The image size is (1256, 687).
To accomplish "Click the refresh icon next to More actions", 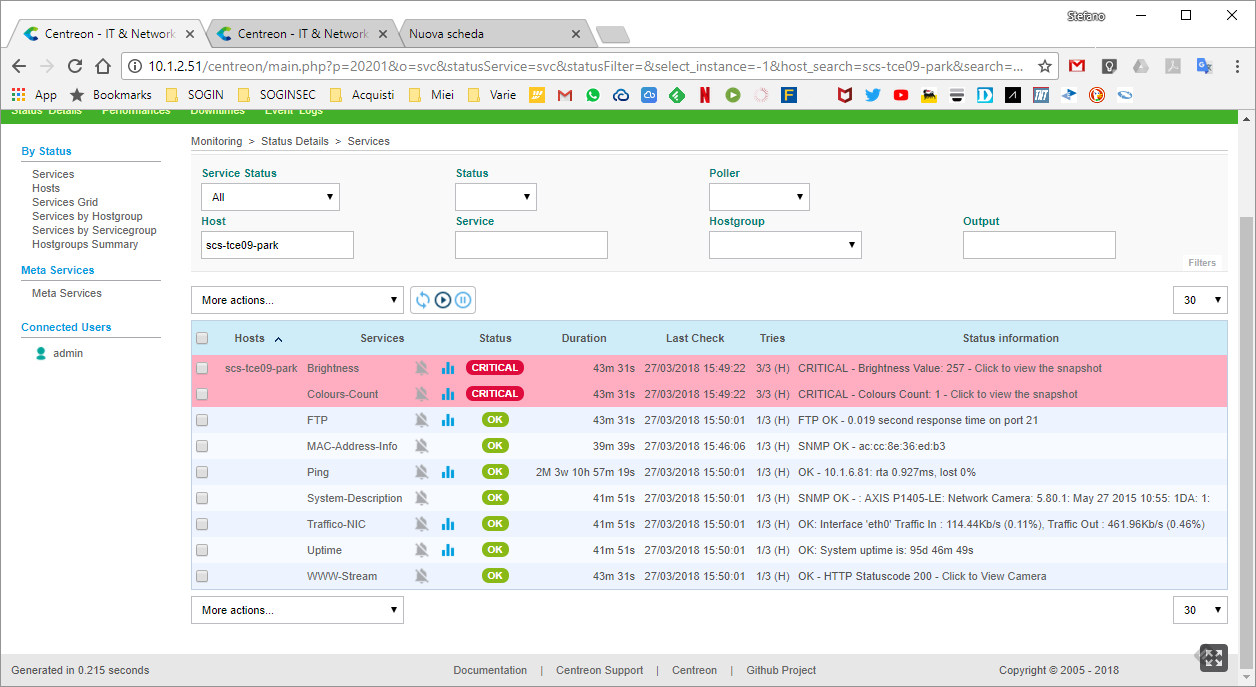I will 423,300.
